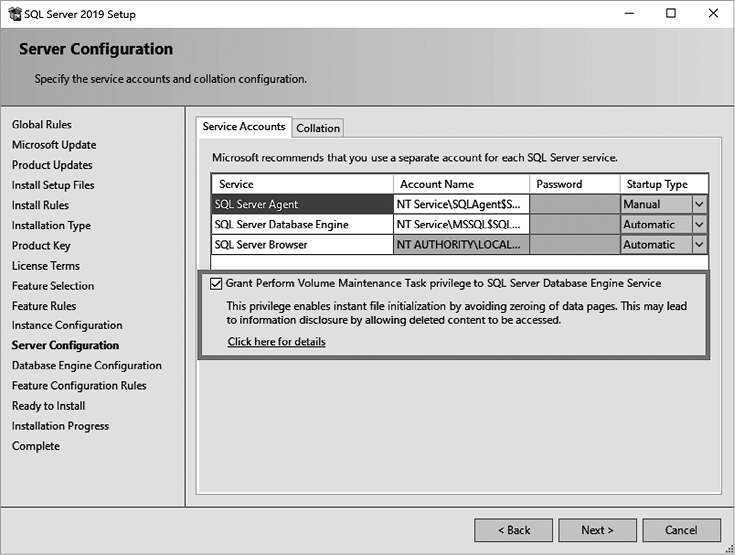Screen dimensions: 735x555
Task: Go back with the Back button
Action: click(513, 530)
